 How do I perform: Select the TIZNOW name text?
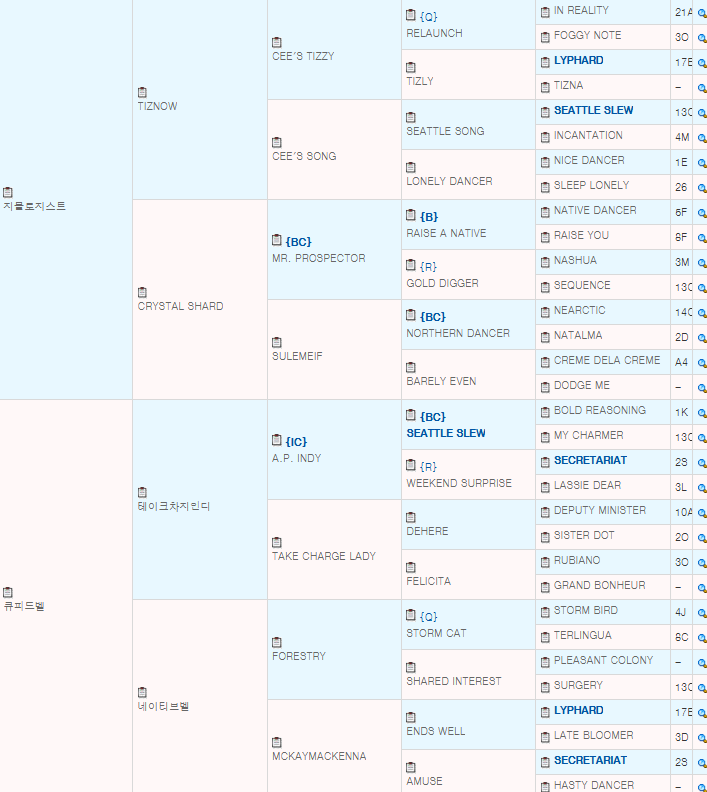[158, 107]
